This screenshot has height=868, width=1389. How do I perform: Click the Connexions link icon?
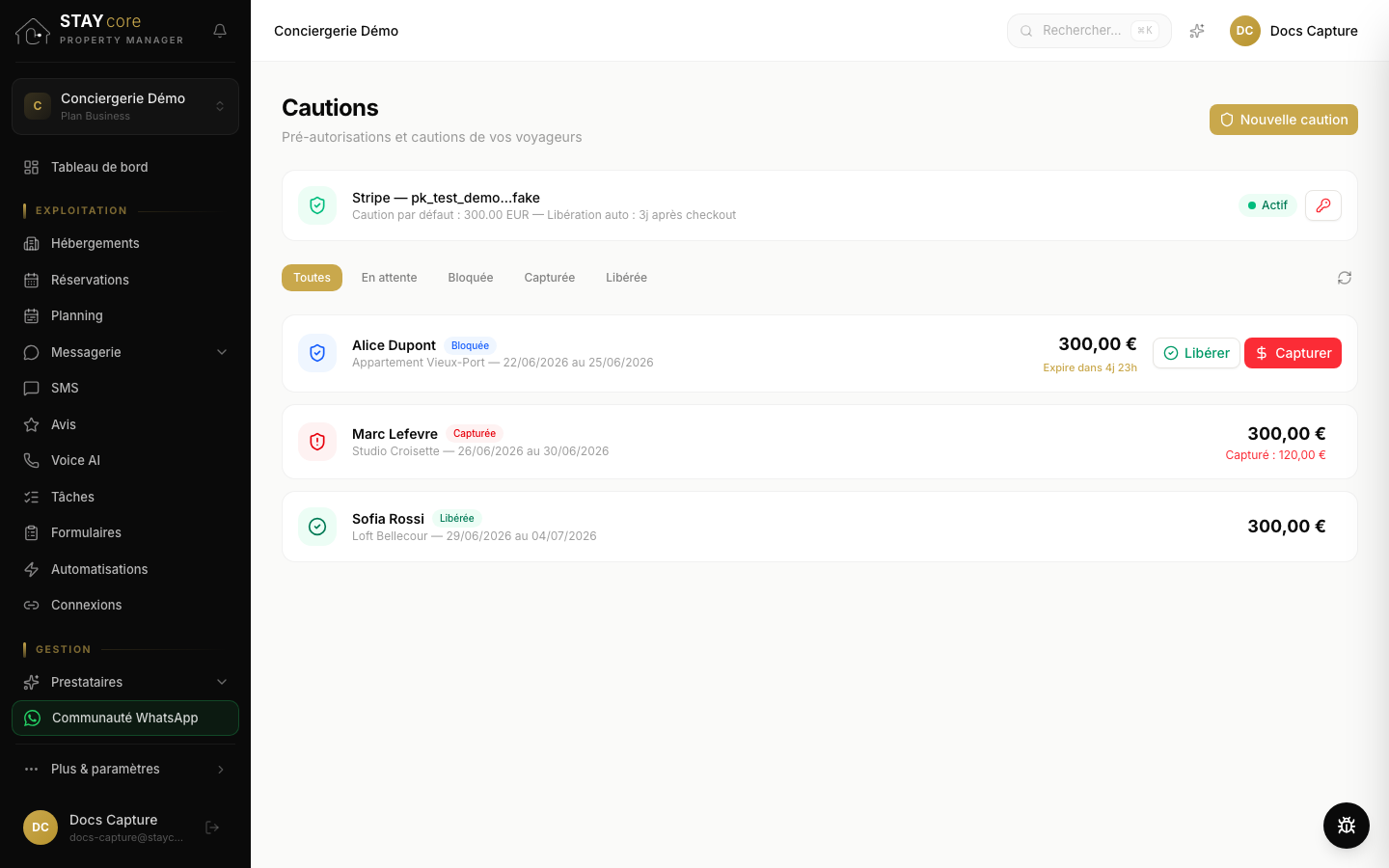click(31, 606)
